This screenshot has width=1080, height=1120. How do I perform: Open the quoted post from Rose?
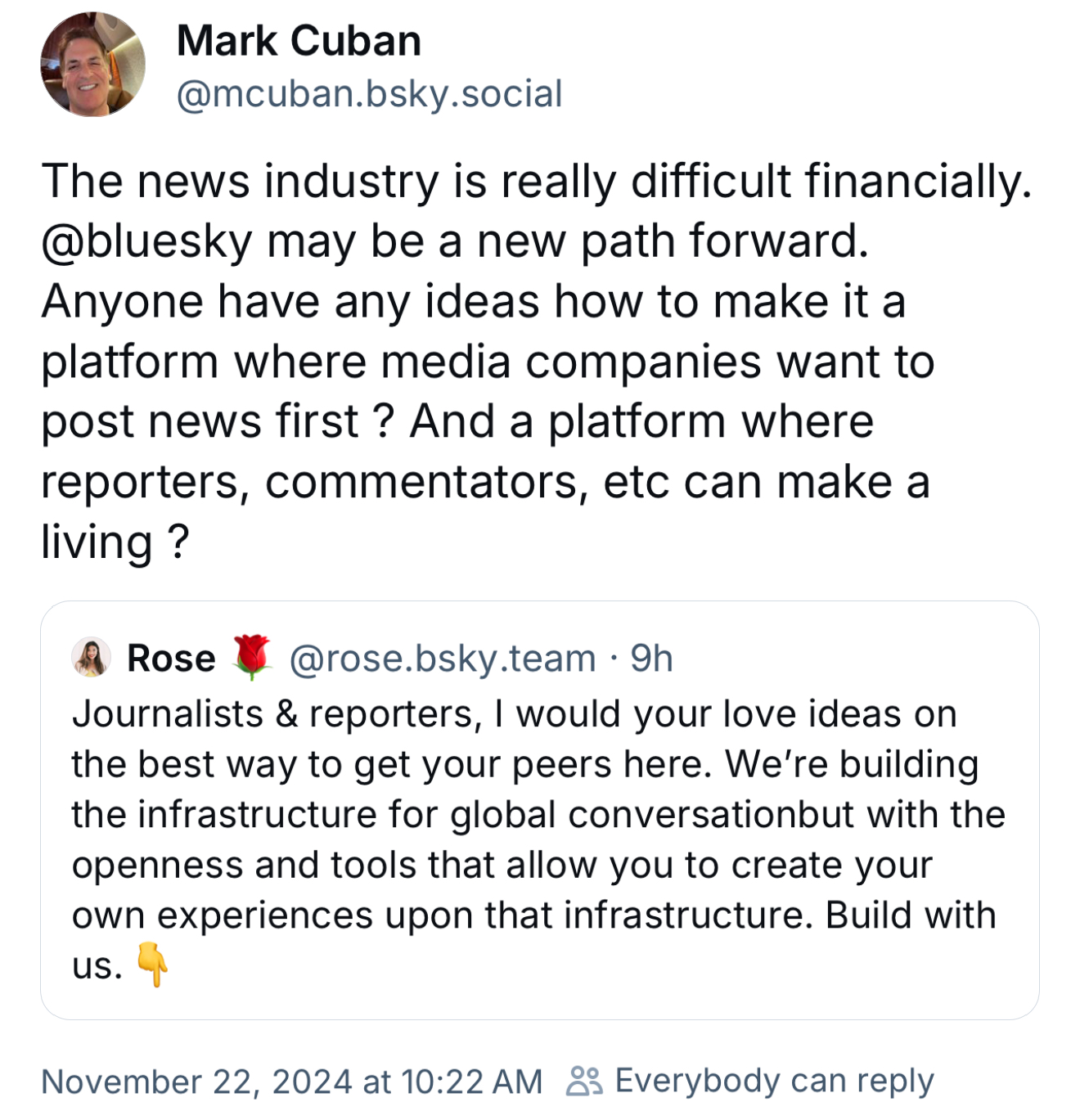[x=540, y=810]
